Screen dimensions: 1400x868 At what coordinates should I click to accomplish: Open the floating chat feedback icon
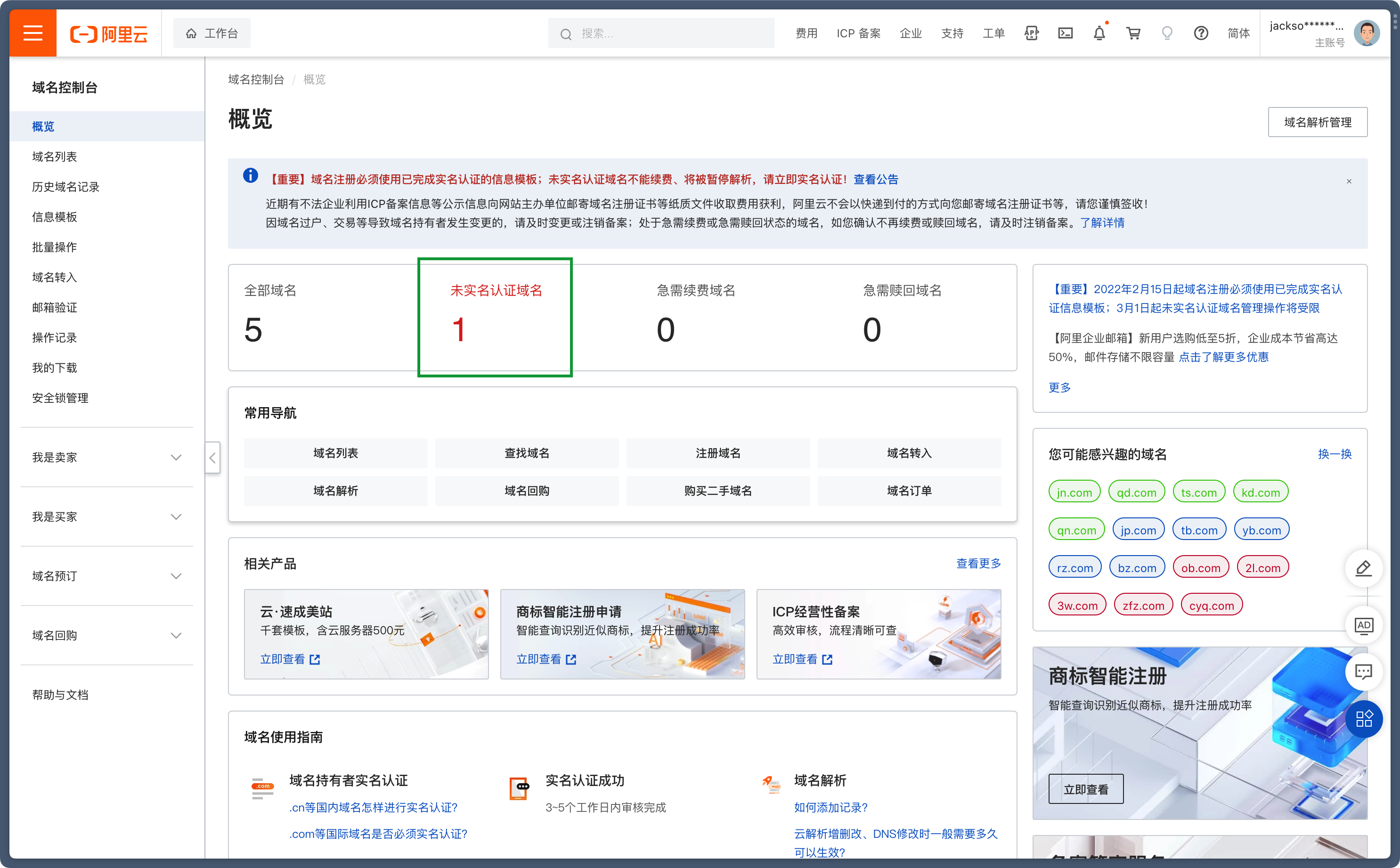1363,671
